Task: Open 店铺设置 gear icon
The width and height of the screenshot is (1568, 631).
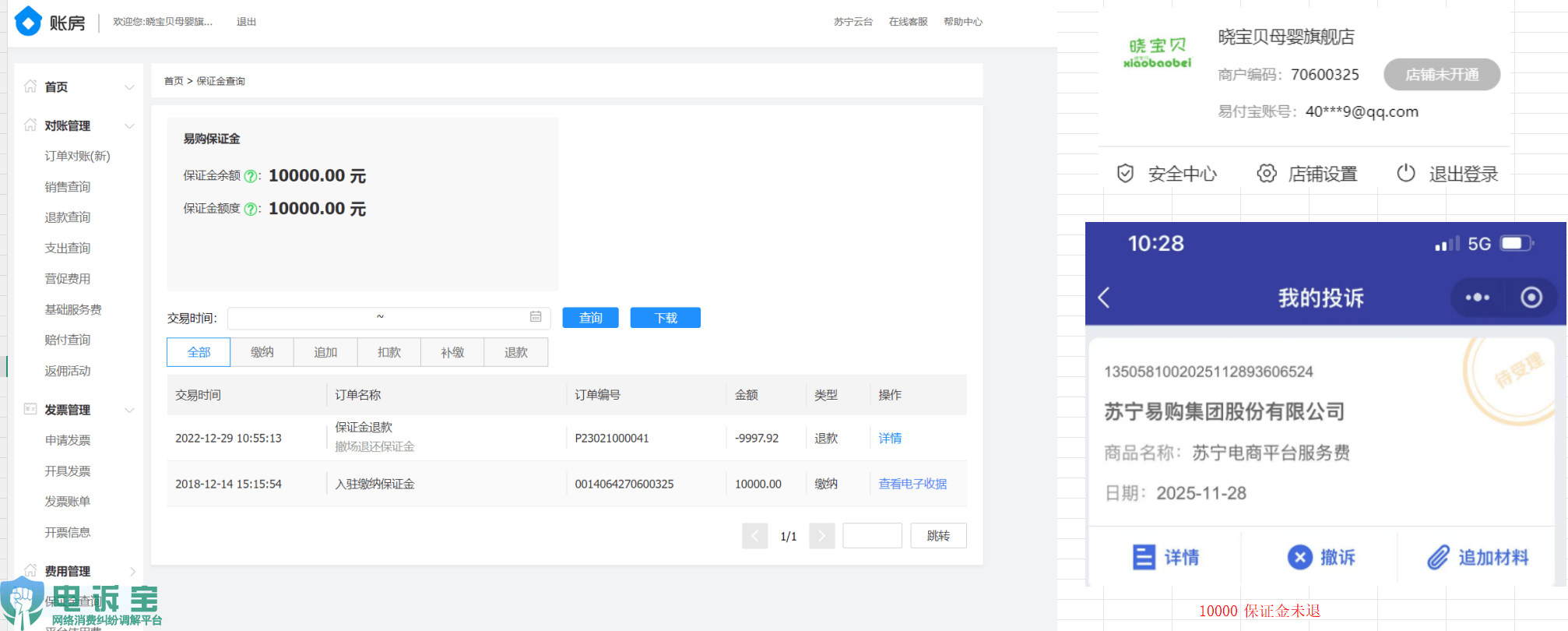Action: pos(1267,174)
